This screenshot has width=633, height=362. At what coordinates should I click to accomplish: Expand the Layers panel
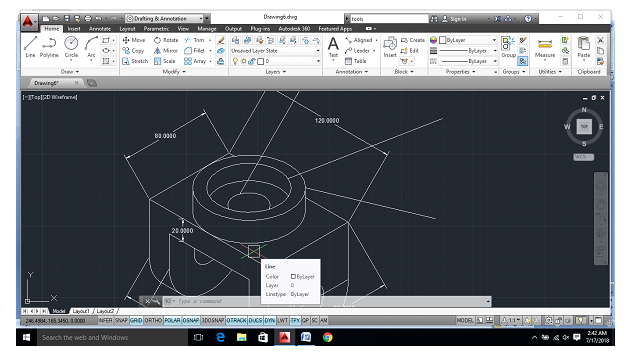[x=276, y=72]
